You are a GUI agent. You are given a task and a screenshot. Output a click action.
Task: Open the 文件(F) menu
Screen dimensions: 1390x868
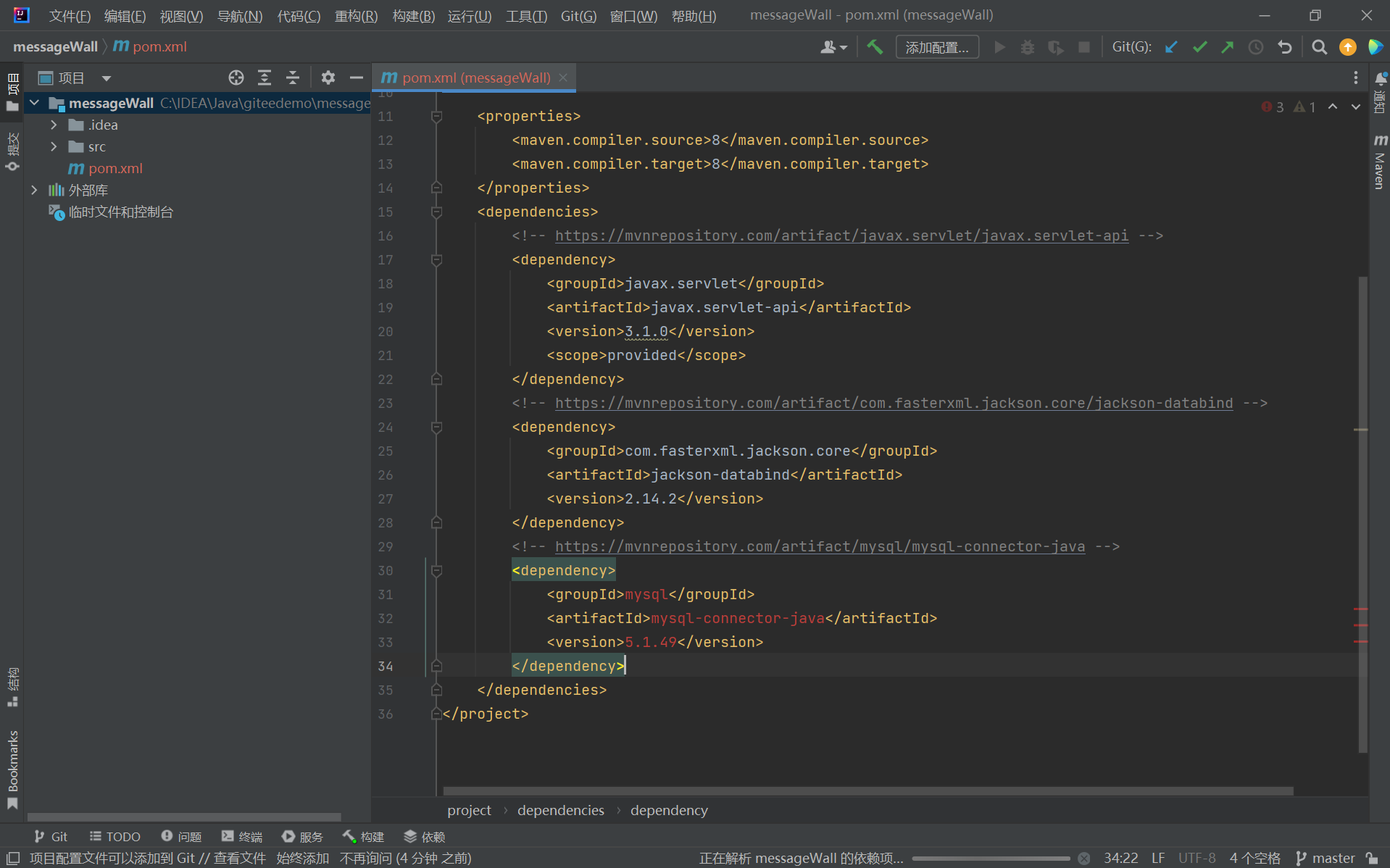click(70, 16)
